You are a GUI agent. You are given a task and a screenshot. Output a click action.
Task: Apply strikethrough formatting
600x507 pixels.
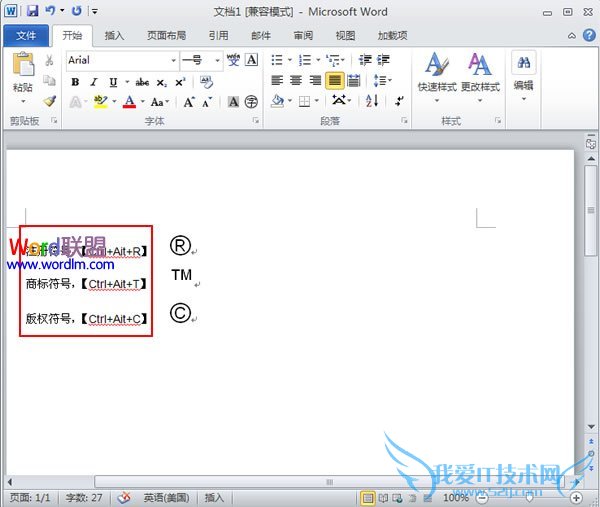[x=142, y=82]
